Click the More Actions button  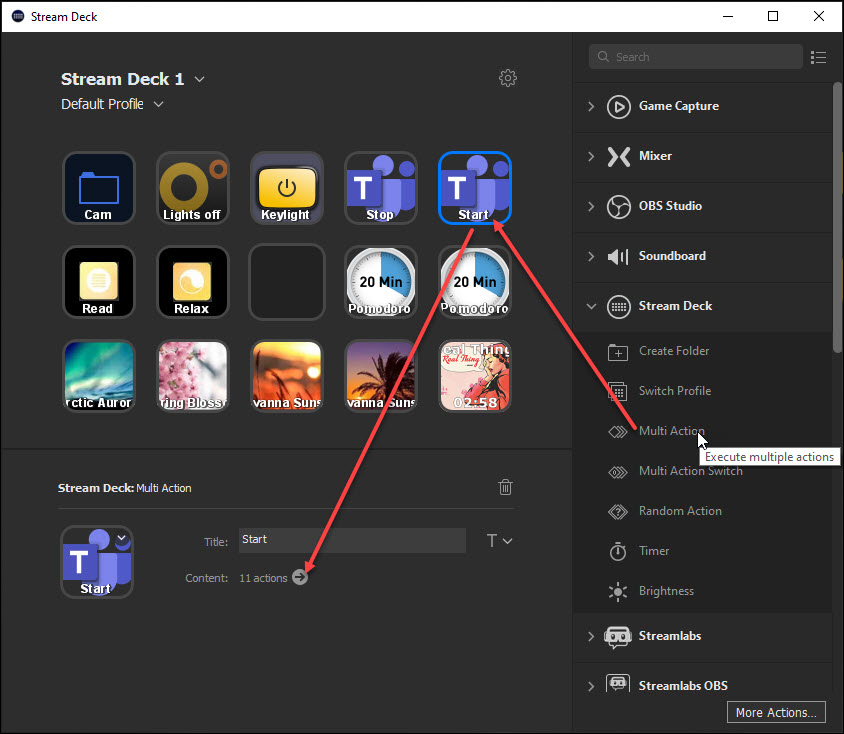point(776,712)
